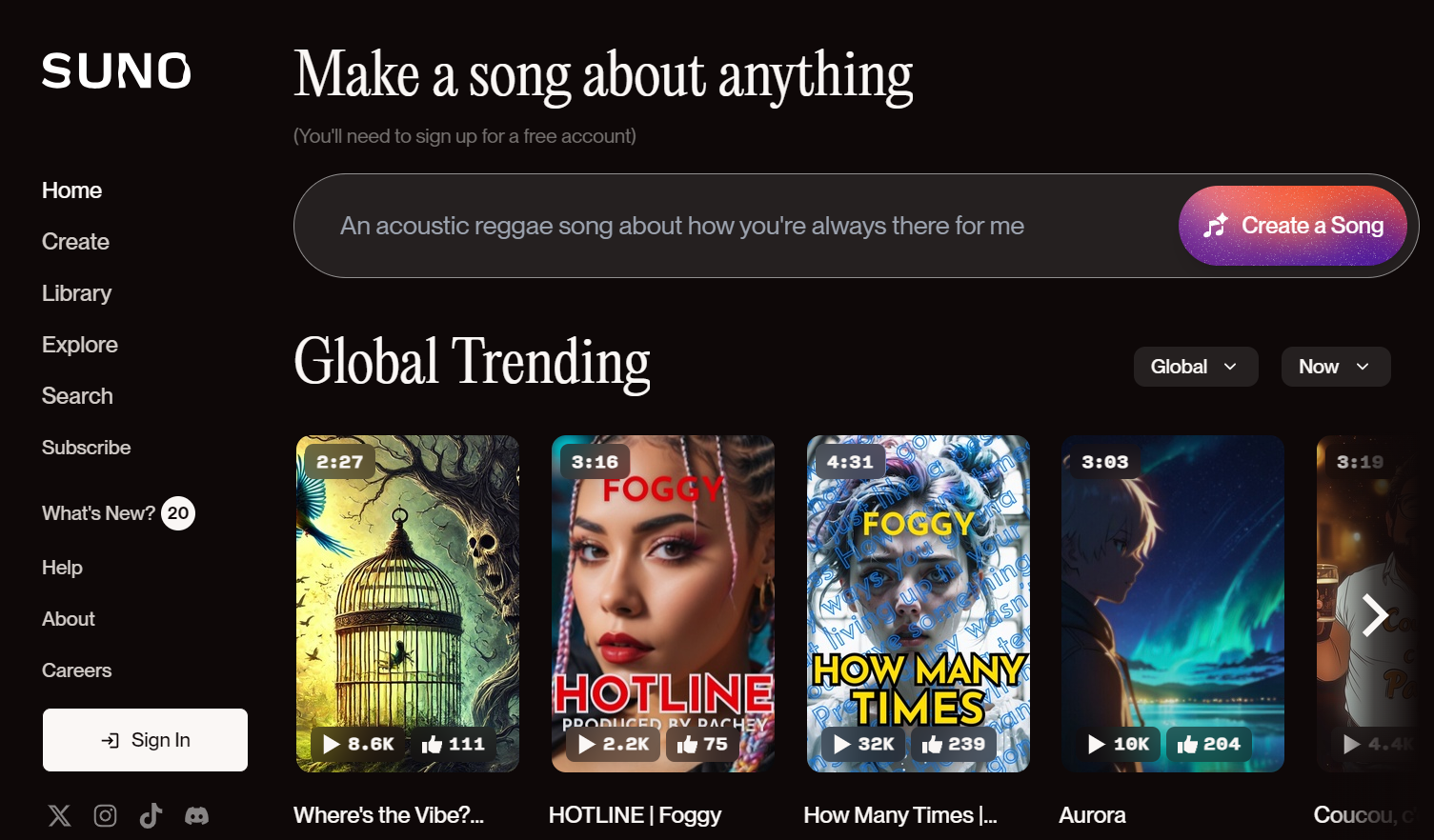Open Suno's X (Twitter) social icon
Viewport: 1434px width, 840px height.
pos(59,815)
